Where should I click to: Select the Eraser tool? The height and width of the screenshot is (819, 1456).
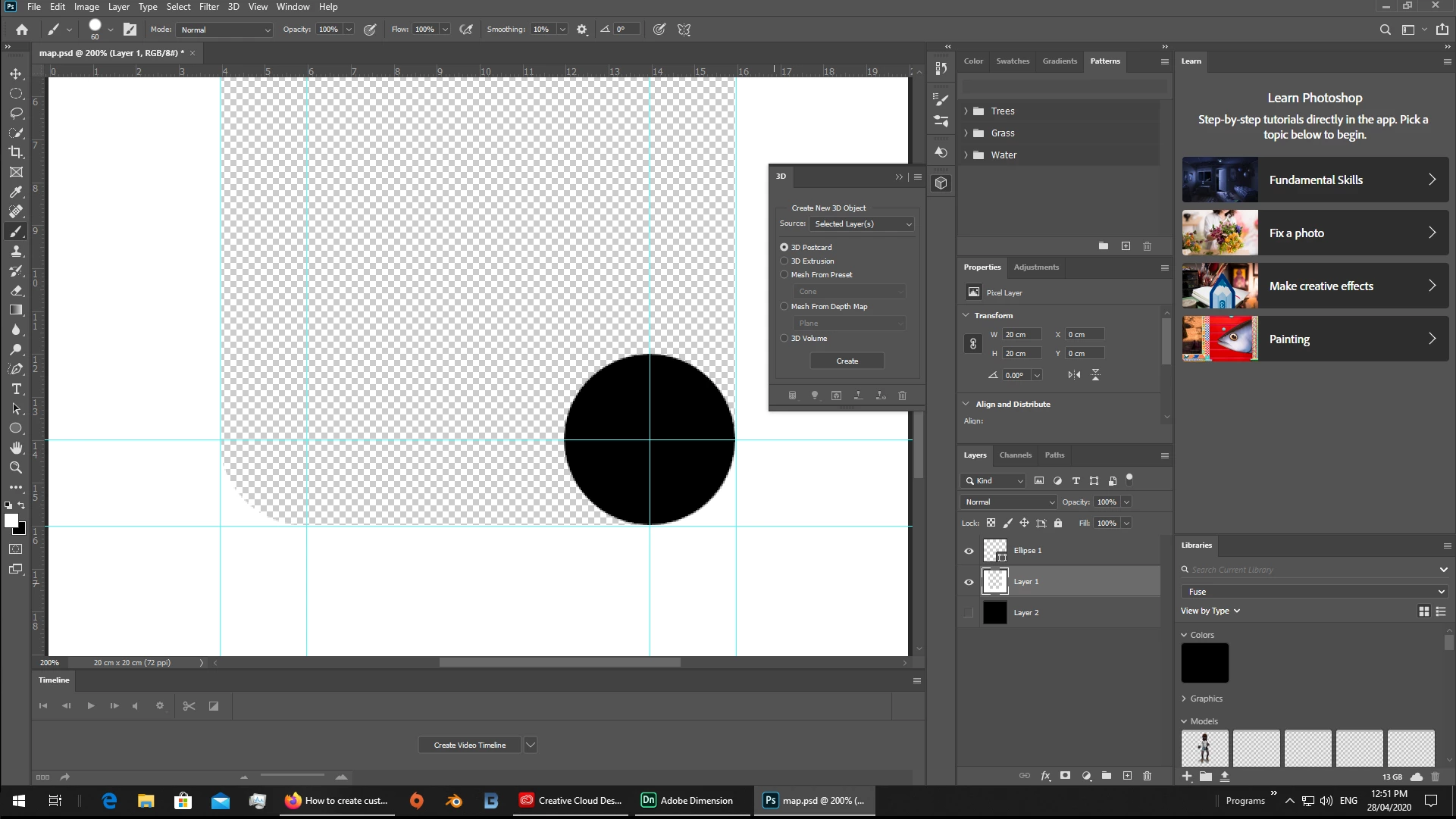16,290
